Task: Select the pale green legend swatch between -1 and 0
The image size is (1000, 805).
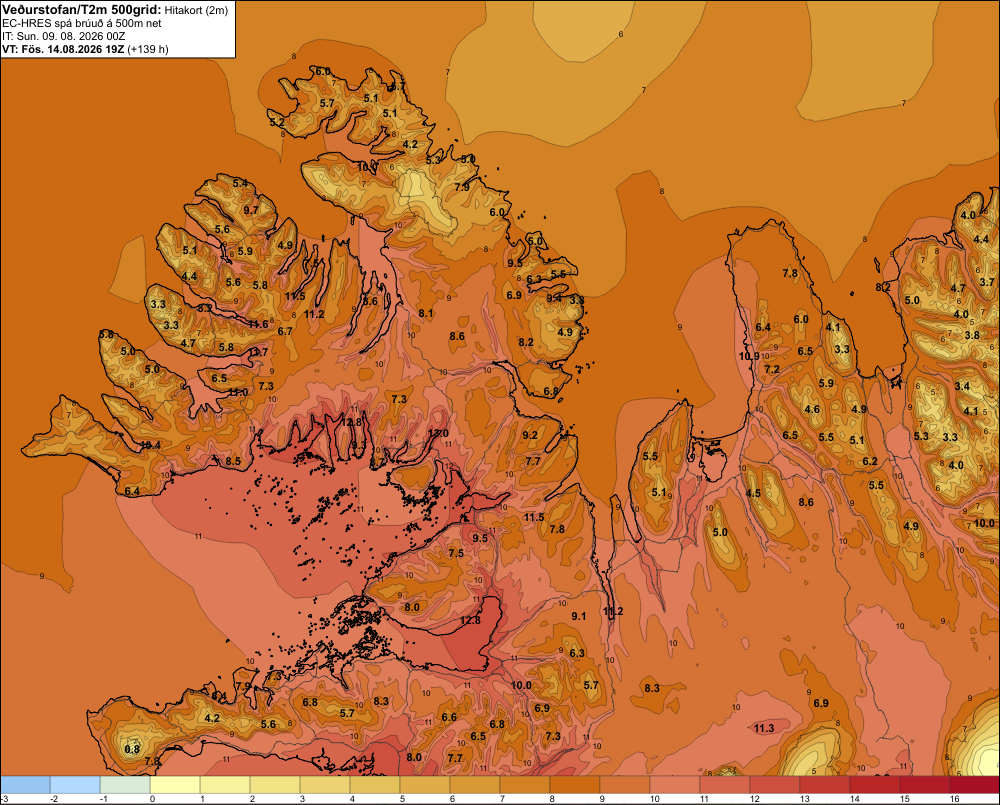Action: 125,785
